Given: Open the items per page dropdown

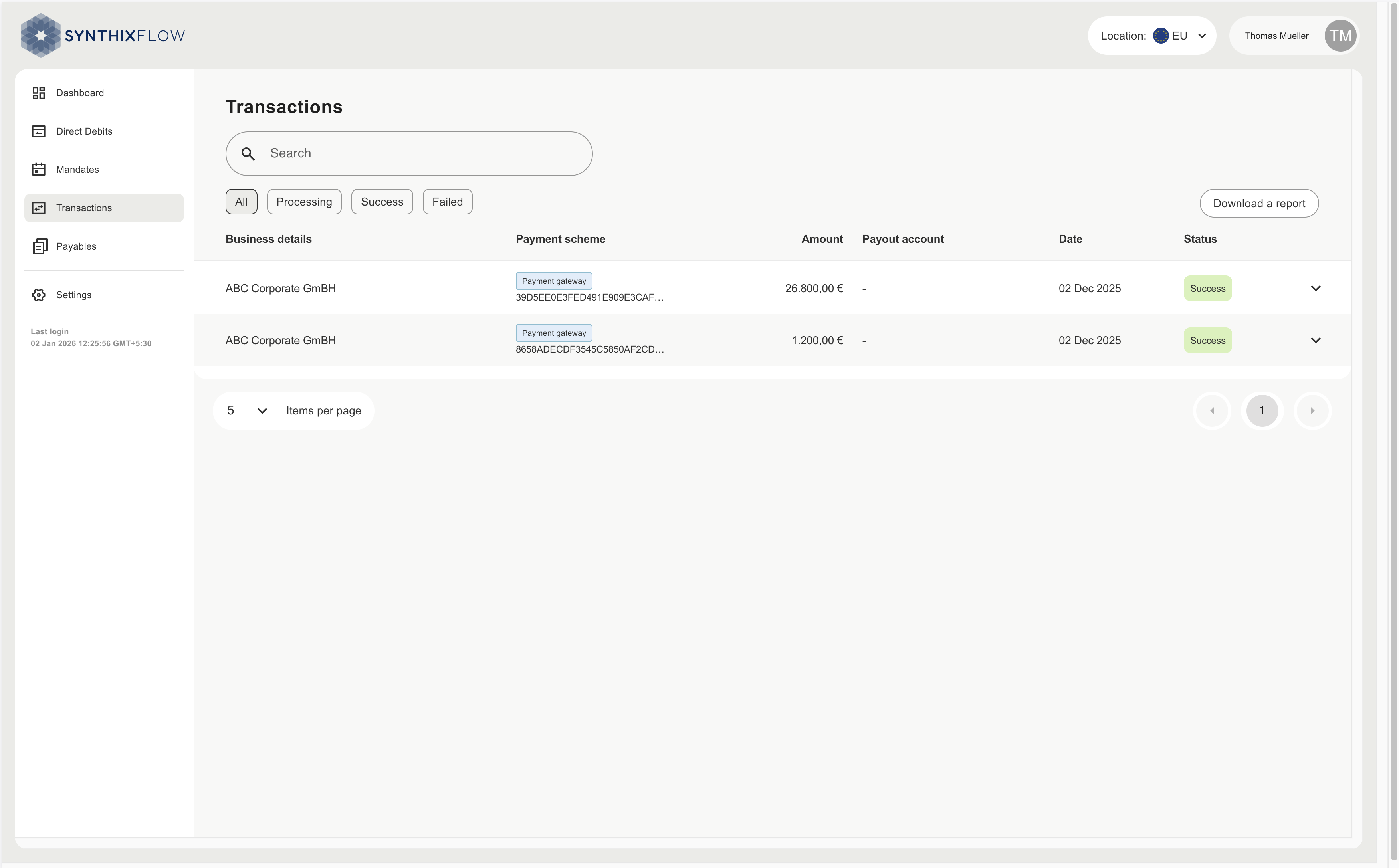Looking at the screenshot, I should pyautogui.click(x=248, y=410).
